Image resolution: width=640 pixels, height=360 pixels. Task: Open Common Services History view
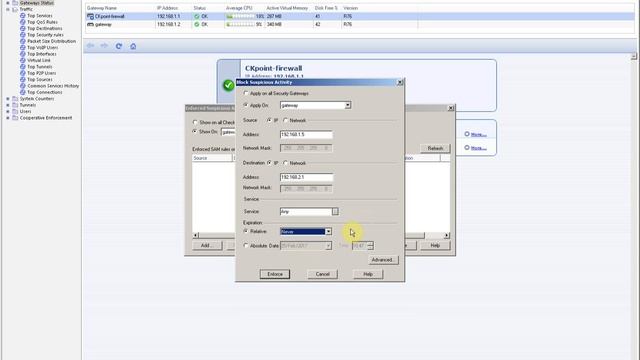click(x=53, y=86)
